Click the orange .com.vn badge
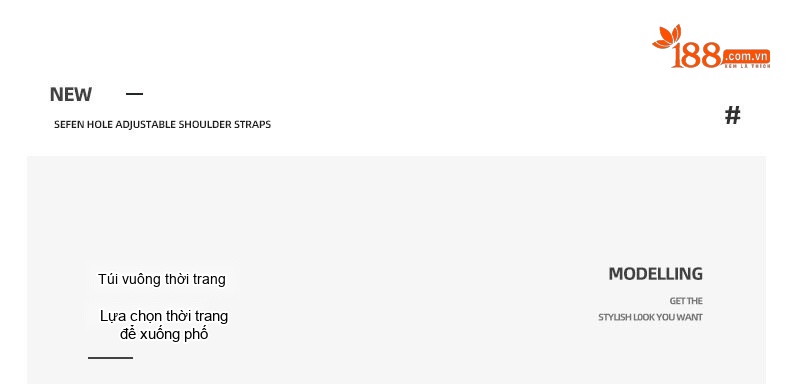Viewport: 790px width, 384px height. pyautogui.click(x=747, y=55)
